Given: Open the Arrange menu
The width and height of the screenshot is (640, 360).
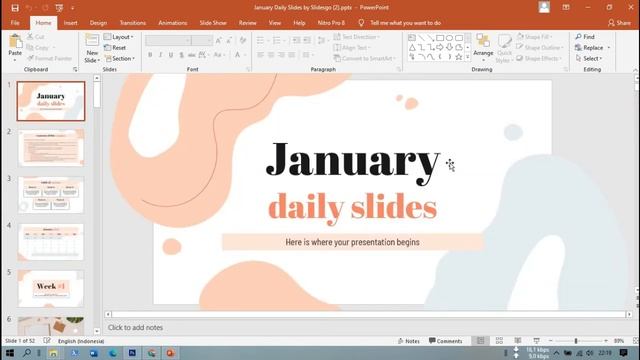Looking at the screenshot, I should [483, 48].
